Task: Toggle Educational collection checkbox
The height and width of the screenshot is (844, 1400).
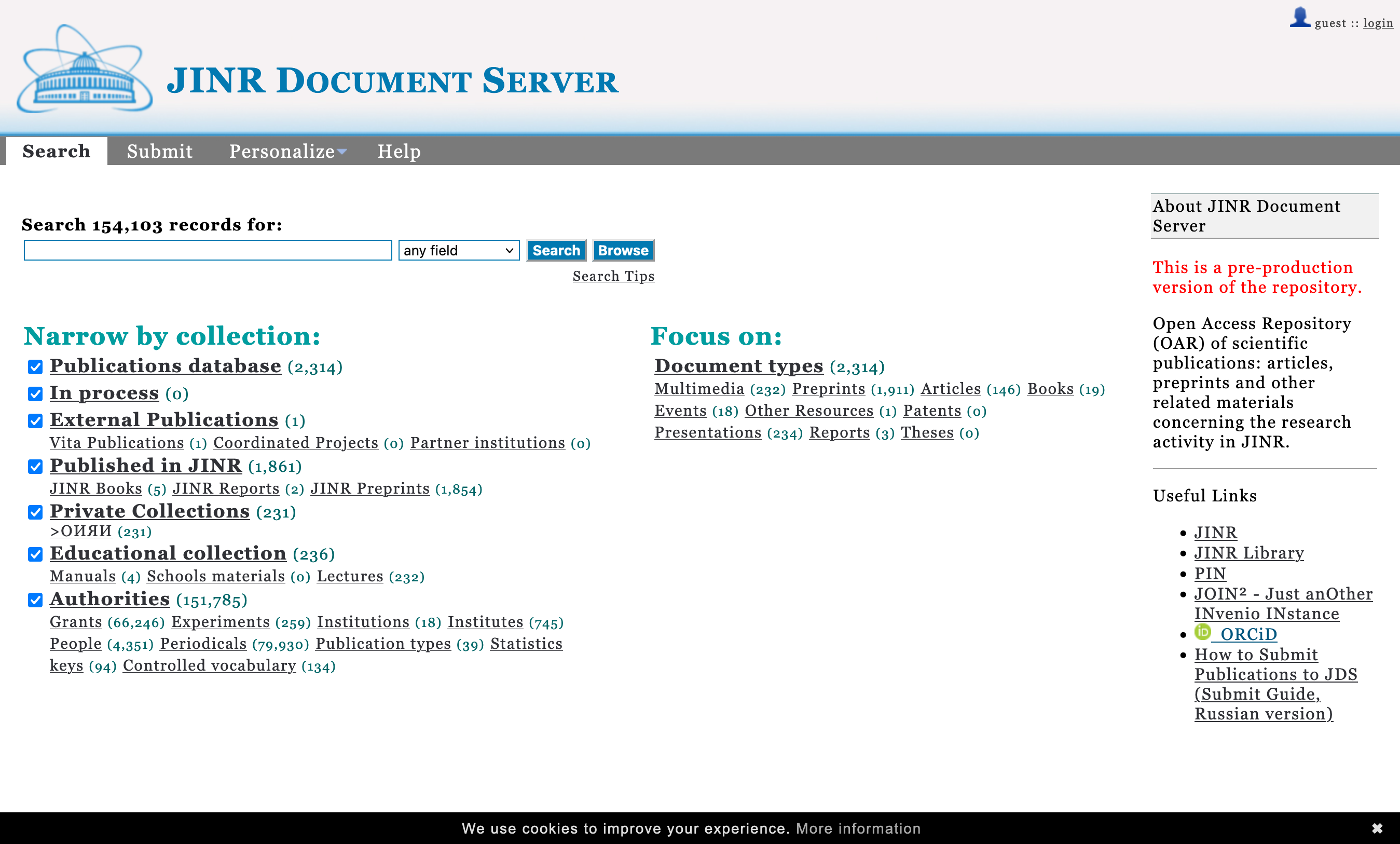Action: pyautogui.click(x=35, y=554)
